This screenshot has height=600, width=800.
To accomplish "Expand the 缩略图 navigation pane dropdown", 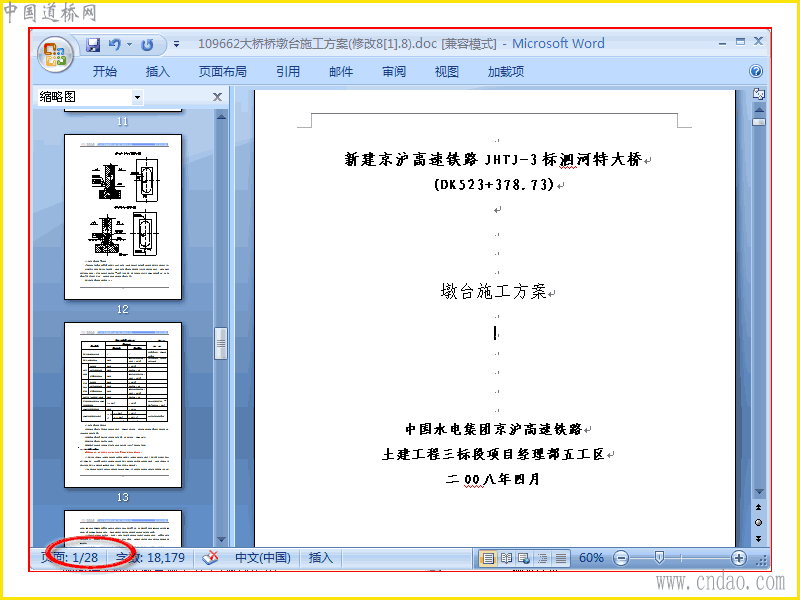I will tap(137, 97).
